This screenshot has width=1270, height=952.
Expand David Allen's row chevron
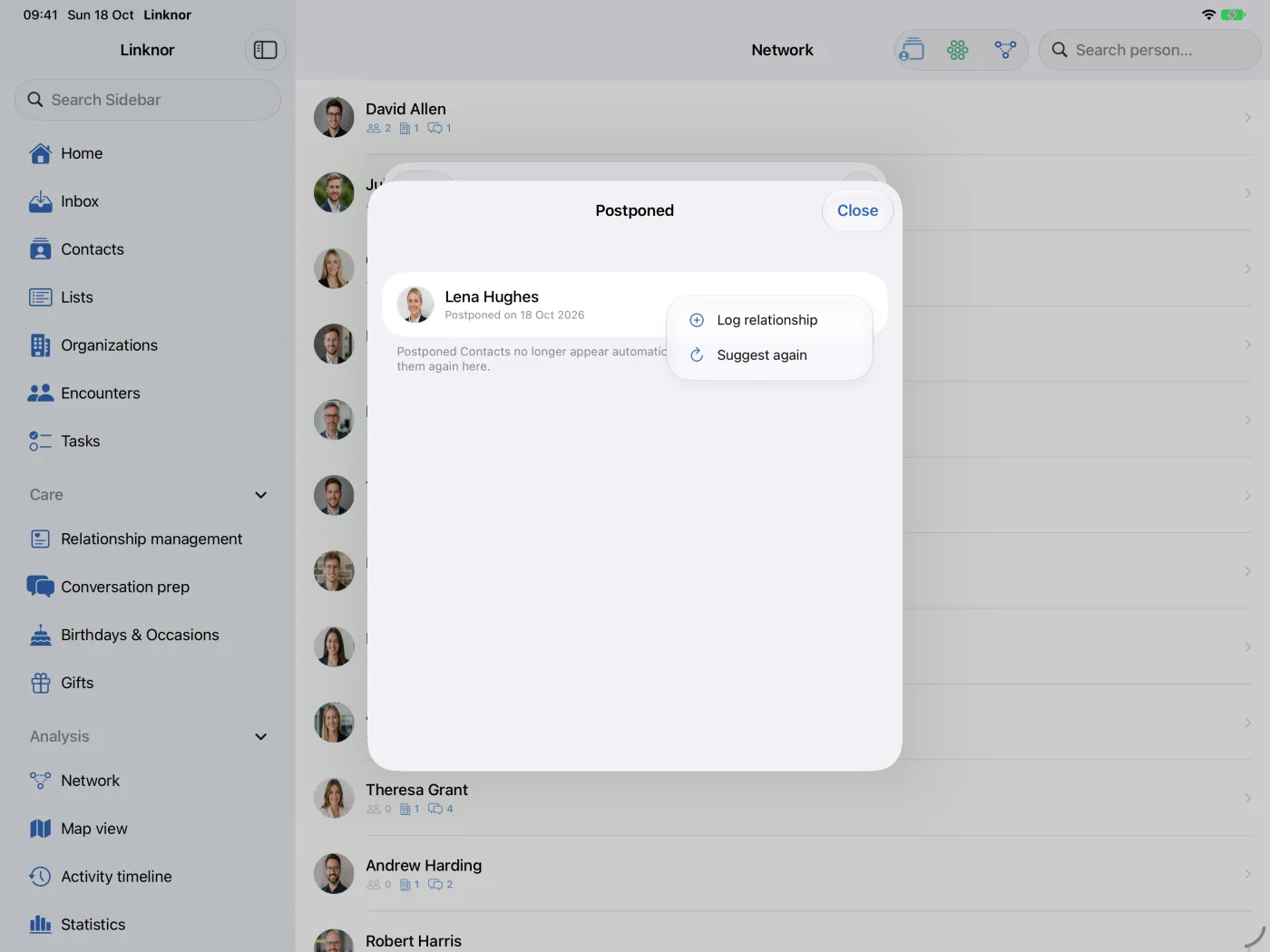1248,118
